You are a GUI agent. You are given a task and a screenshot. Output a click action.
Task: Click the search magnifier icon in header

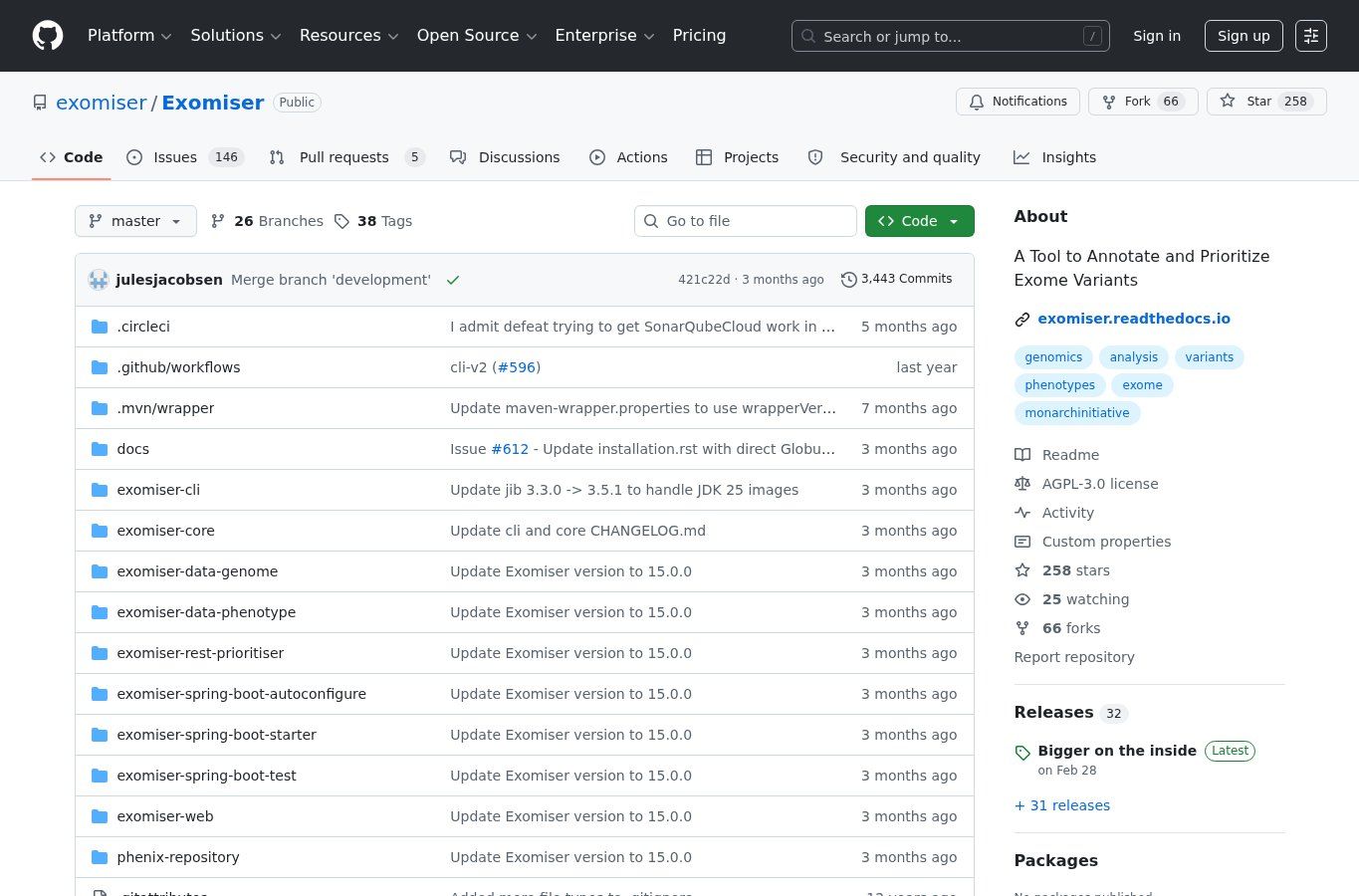click(x=808, y=36)
